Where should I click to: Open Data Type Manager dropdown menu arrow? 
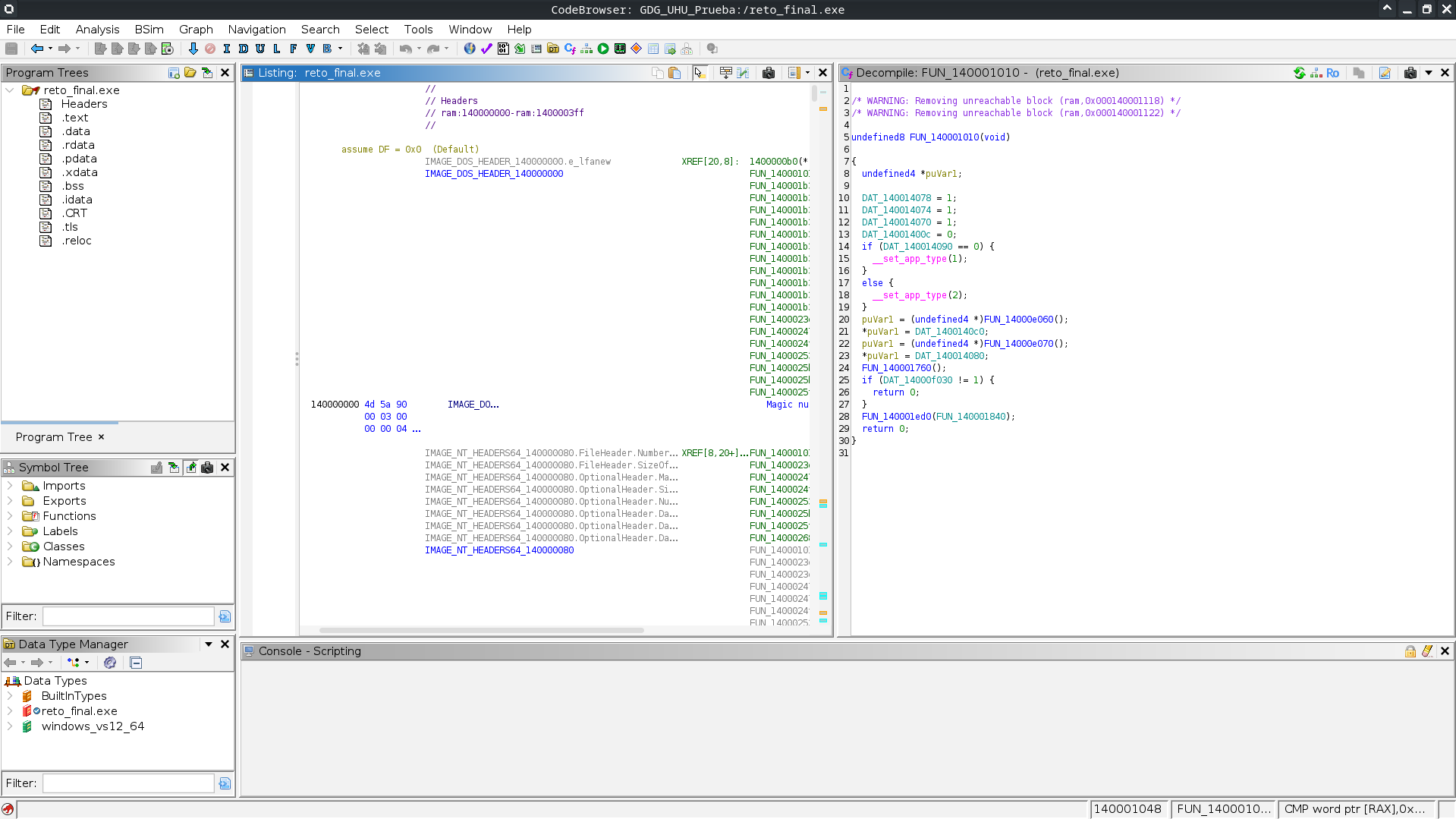click(x=209, y=644)
